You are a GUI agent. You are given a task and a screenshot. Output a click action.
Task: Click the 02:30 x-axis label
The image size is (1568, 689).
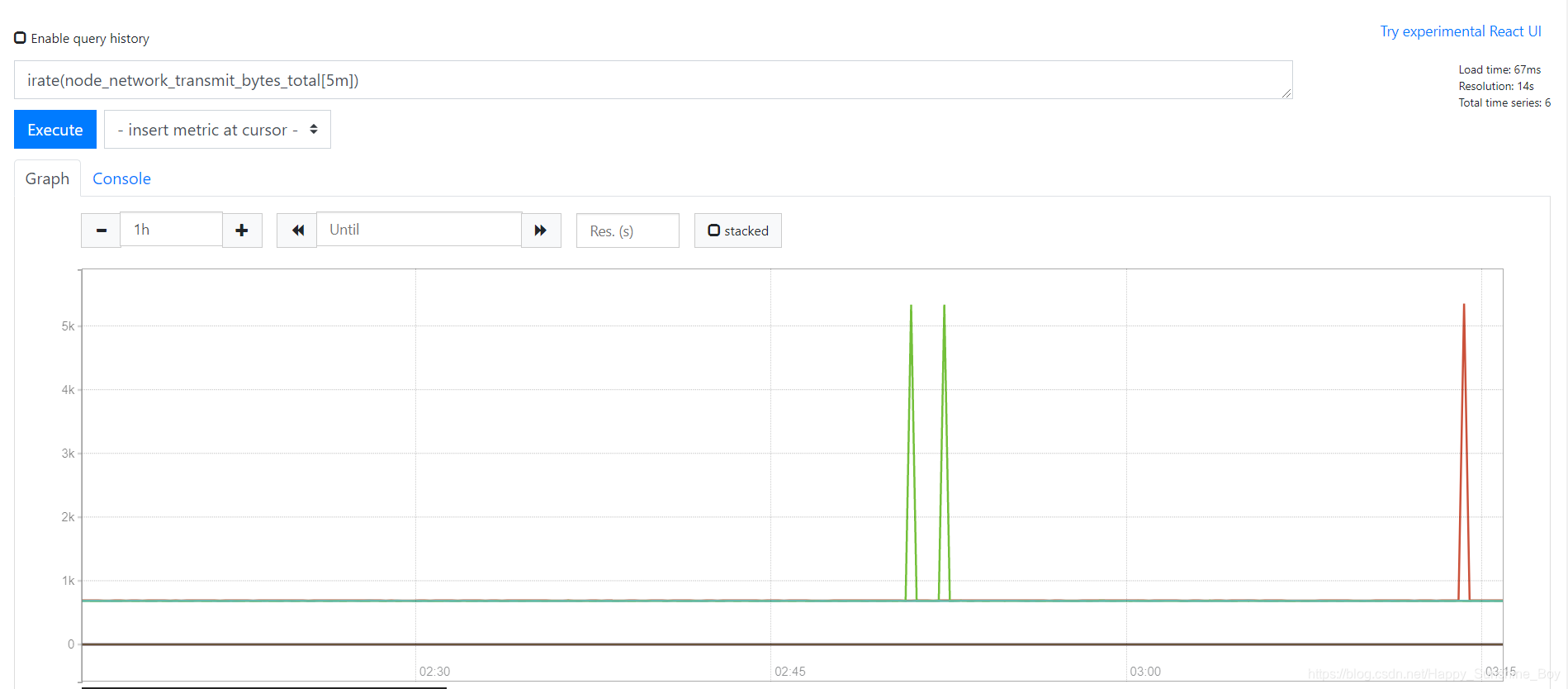point(434,672)
